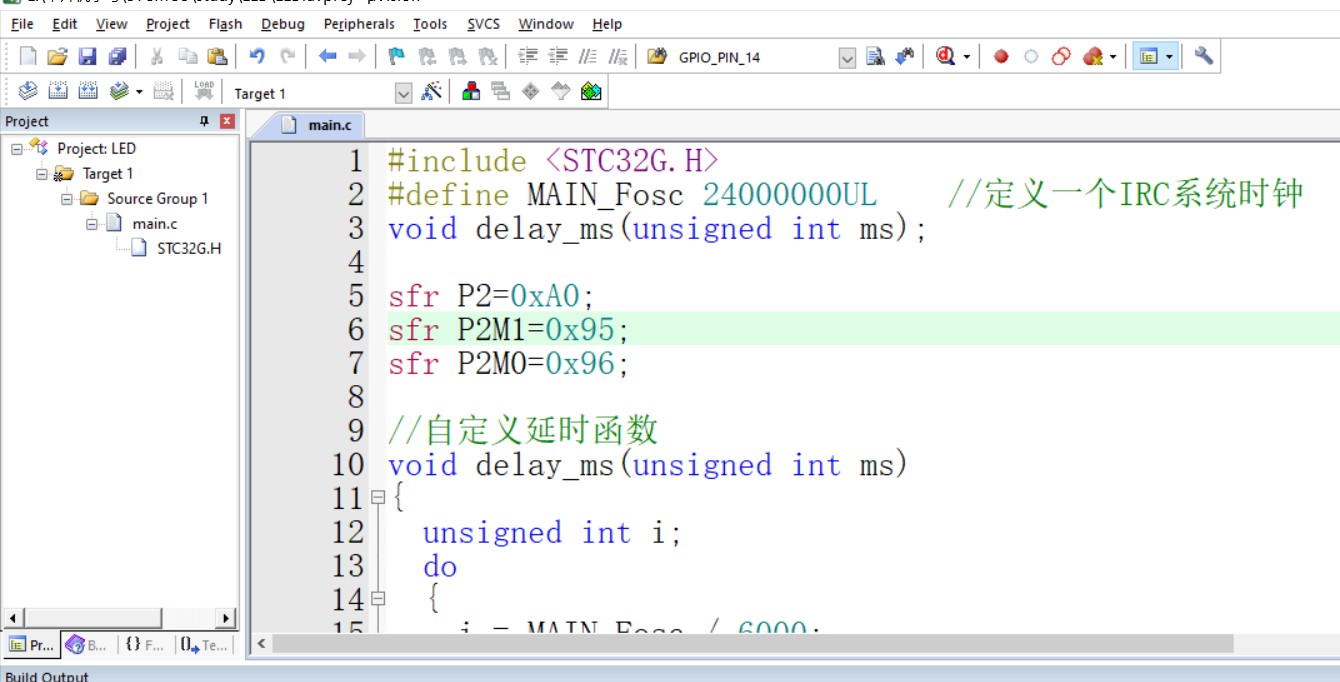Image resolution: width=1340 pixels, height=682 pixels.
Task: Collapse the Project: LED tree node
Action: (x=17, y=148)
